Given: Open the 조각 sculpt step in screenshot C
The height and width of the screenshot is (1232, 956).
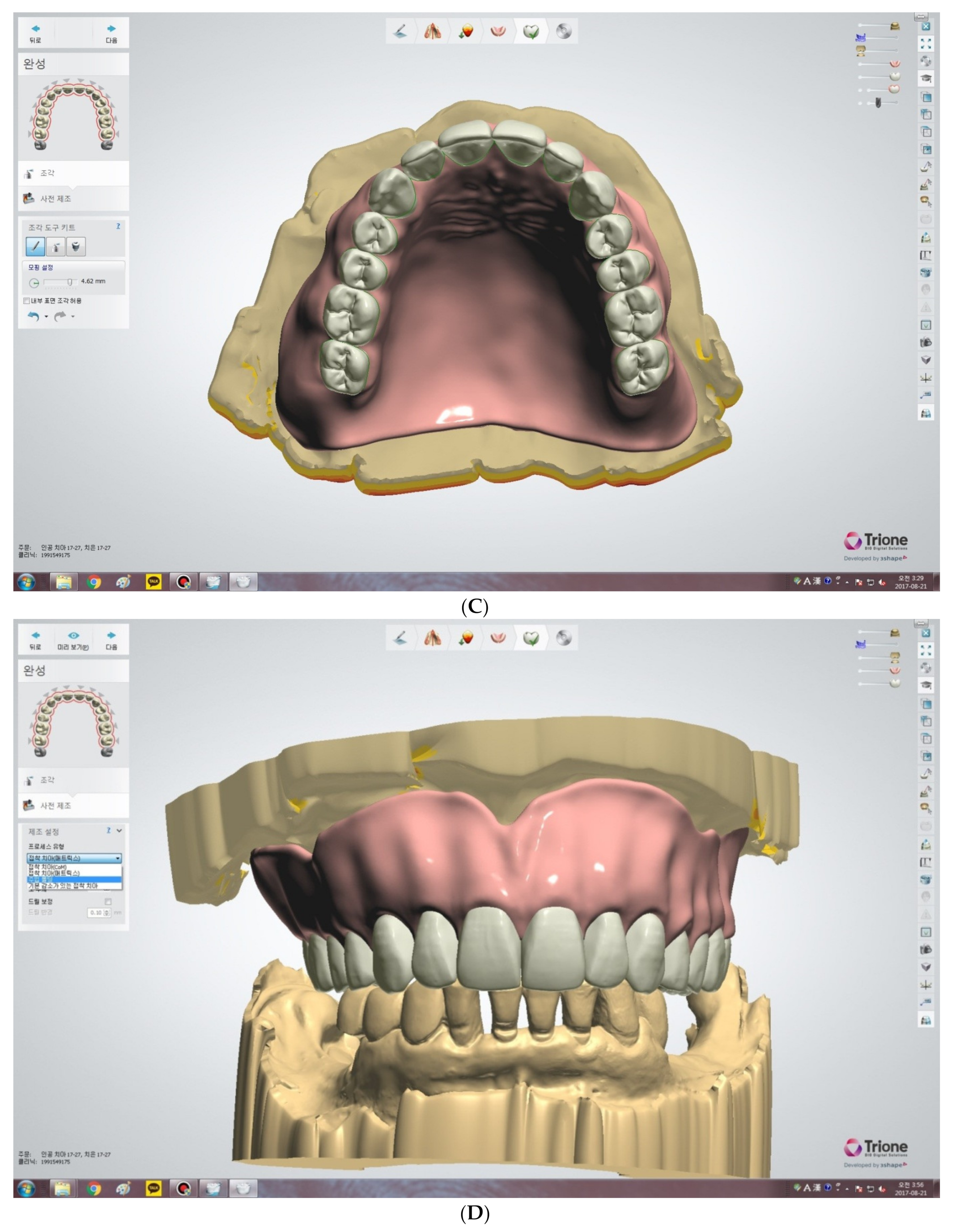Looking at the screenshot, I should (x=73, y=173).
